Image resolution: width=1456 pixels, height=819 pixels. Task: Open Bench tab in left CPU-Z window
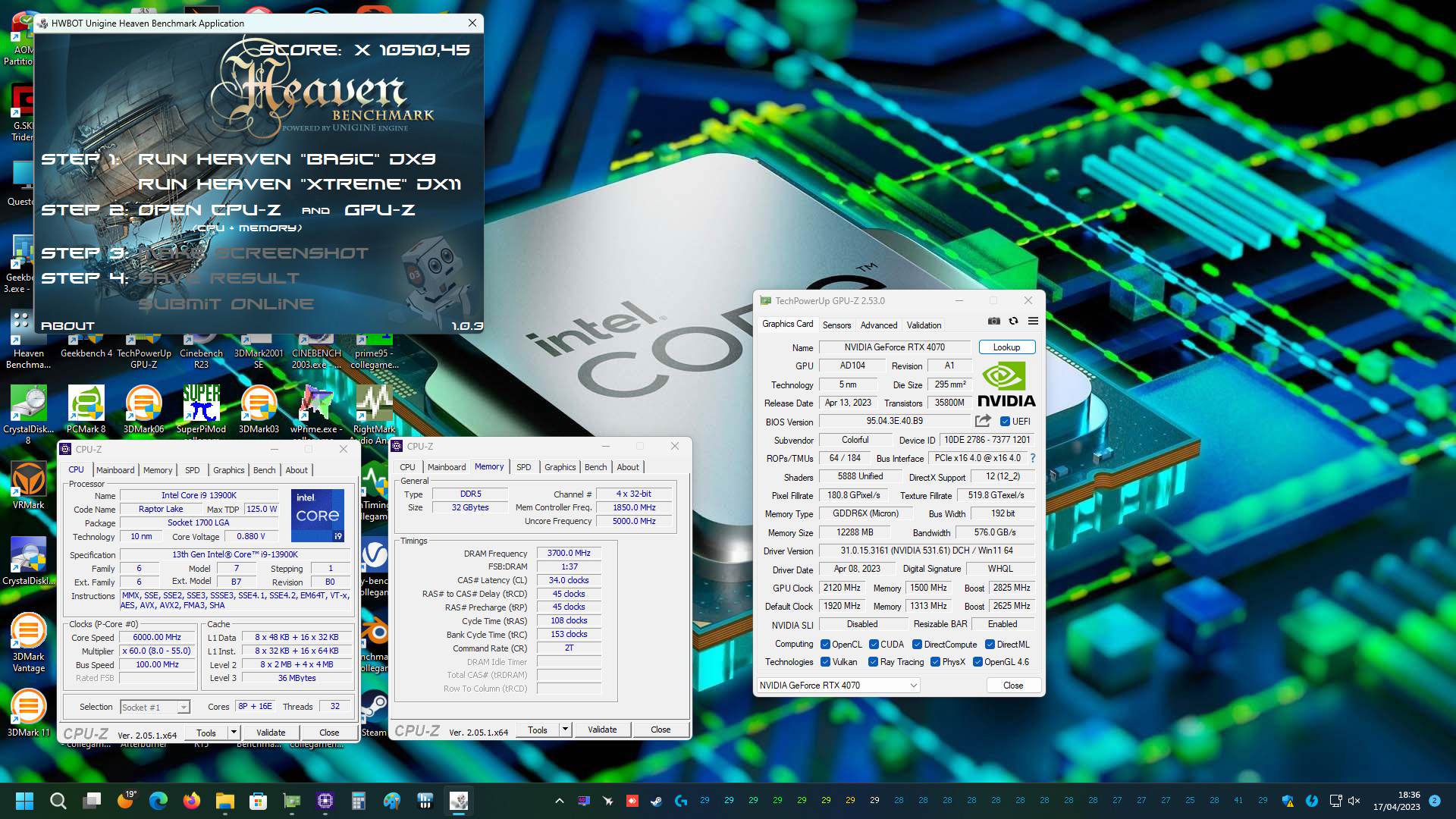point(265,470)
